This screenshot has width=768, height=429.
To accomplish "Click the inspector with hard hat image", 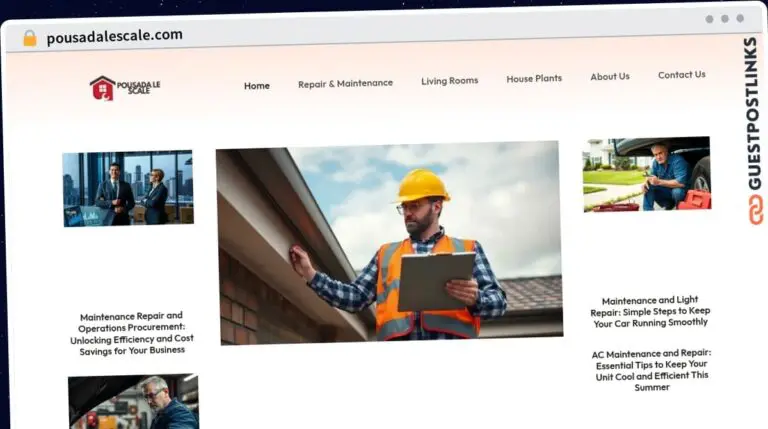I will pos(388,242).
